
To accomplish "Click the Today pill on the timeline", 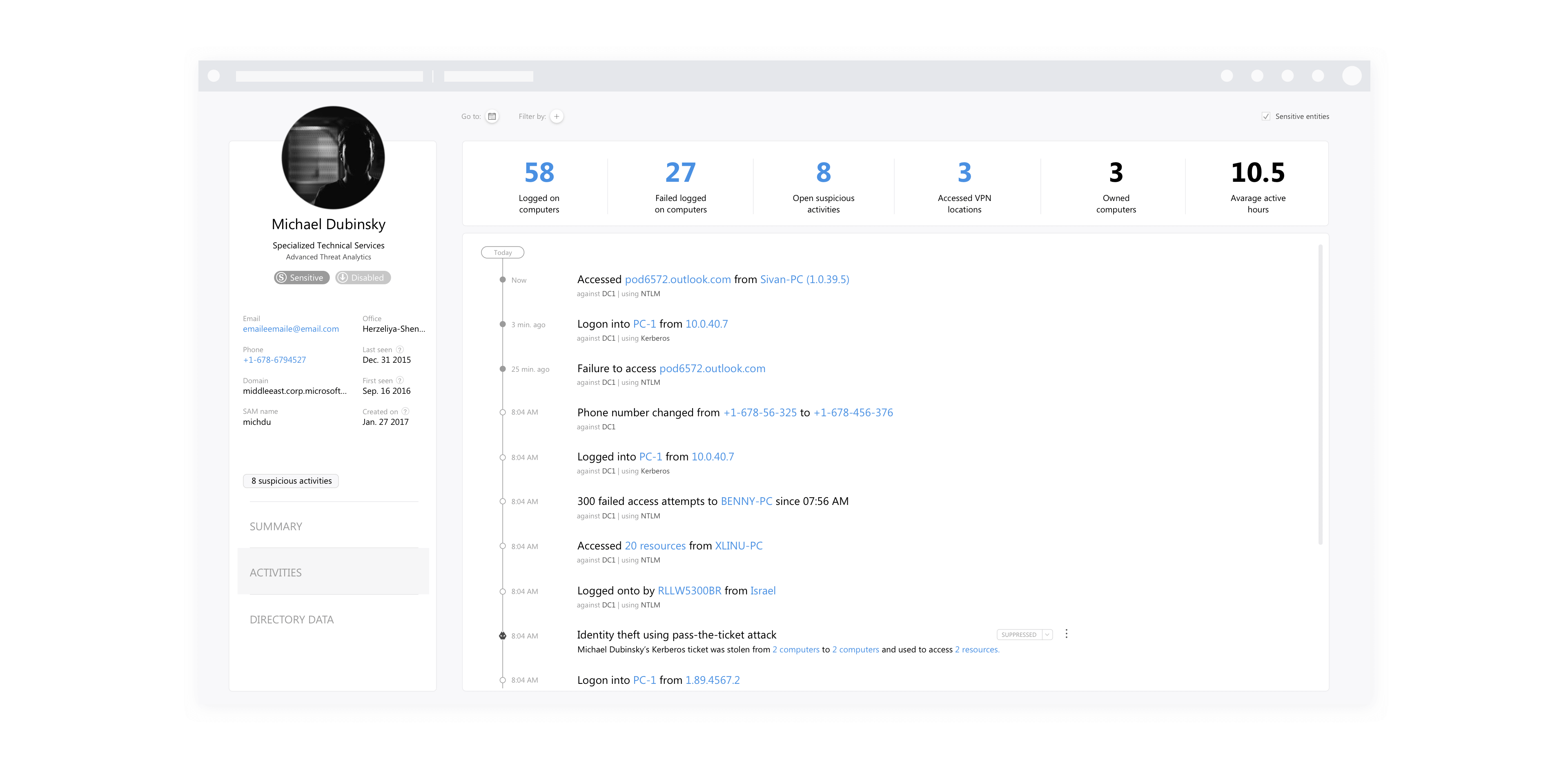I will [x=502, y=252].
